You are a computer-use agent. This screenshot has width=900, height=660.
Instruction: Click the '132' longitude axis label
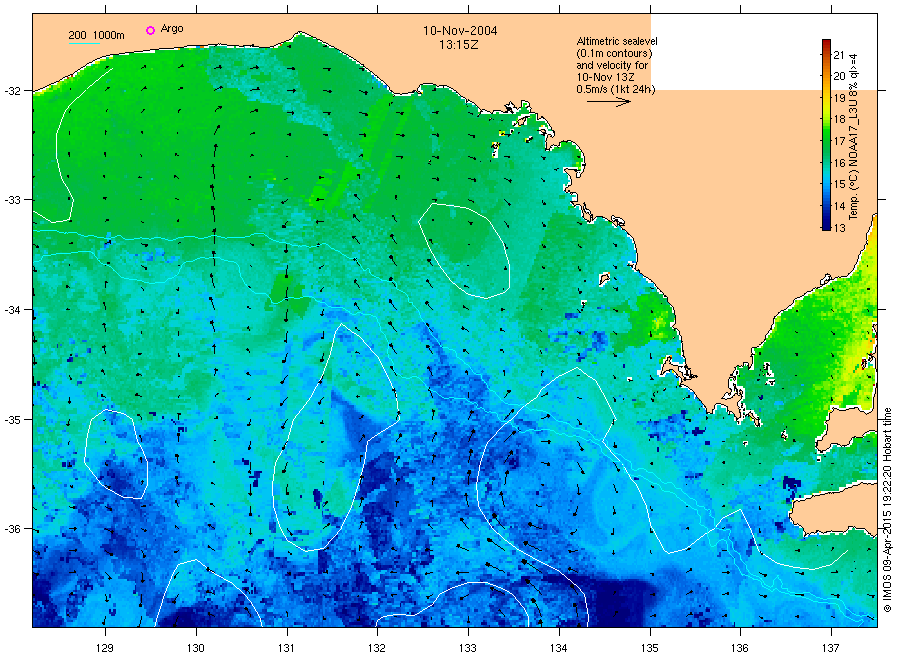[x=377, y=648]
